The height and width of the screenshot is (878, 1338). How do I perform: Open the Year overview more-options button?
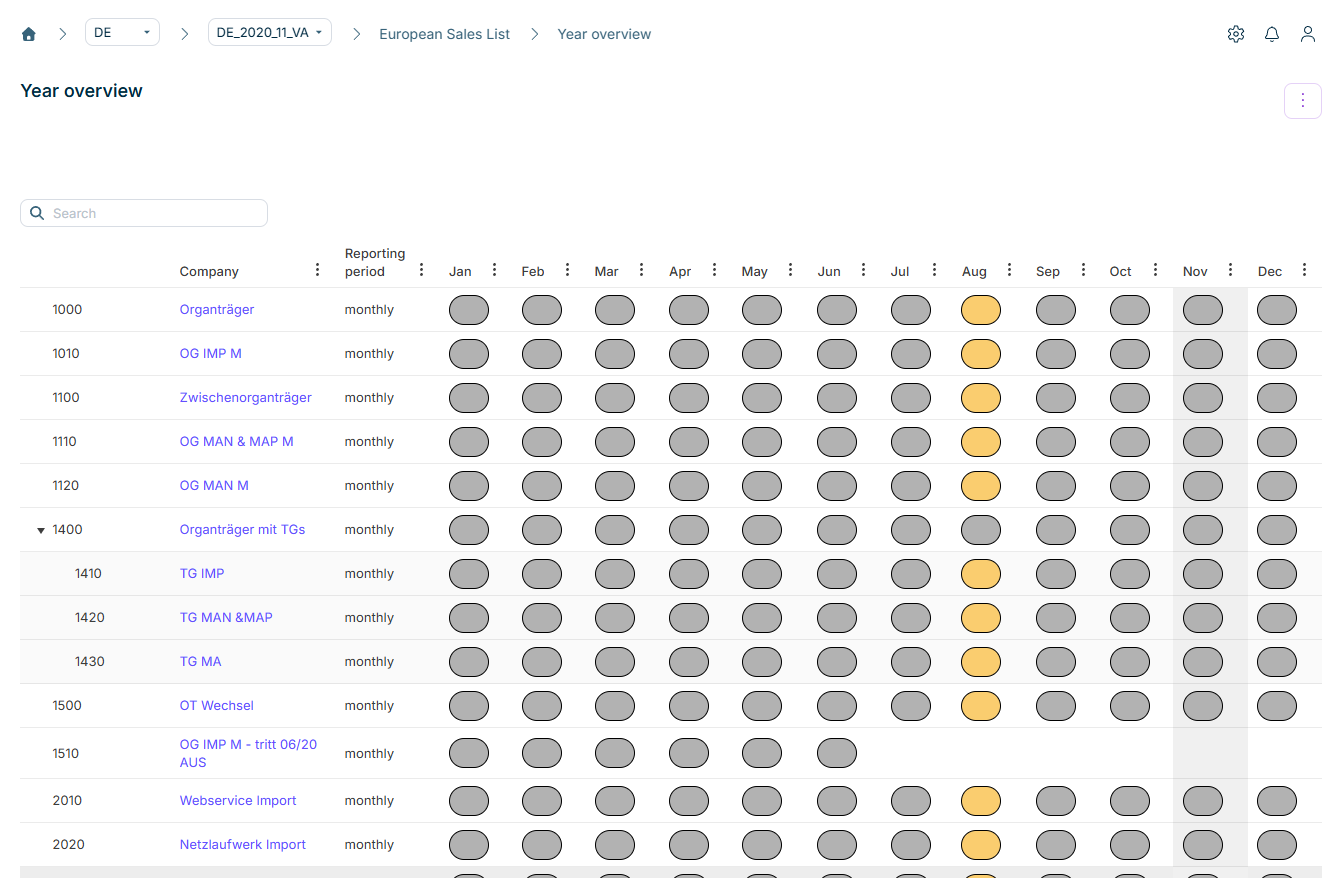[x=1303, y=100]
